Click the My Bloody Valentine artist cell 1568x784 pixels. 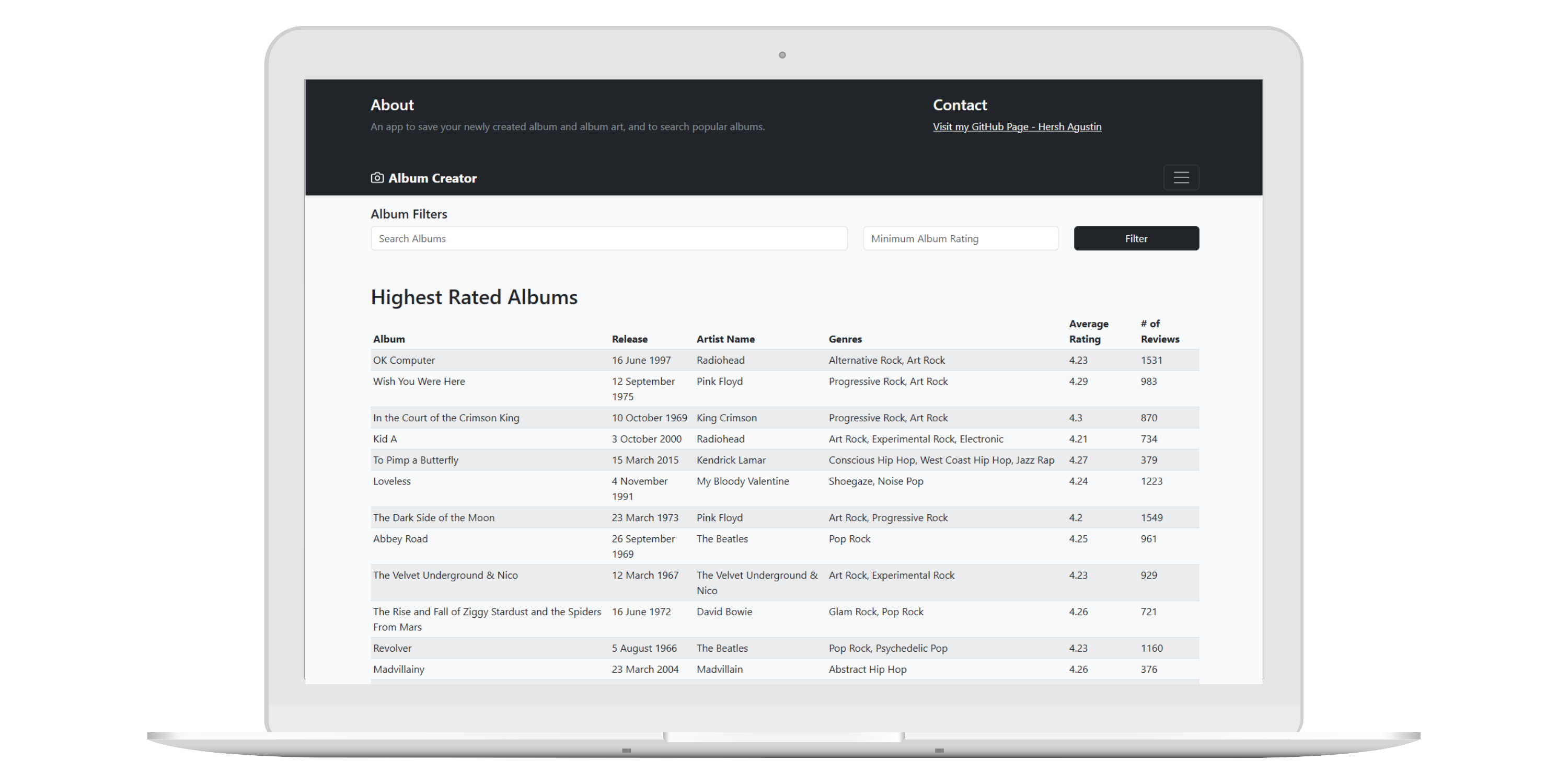743,481
